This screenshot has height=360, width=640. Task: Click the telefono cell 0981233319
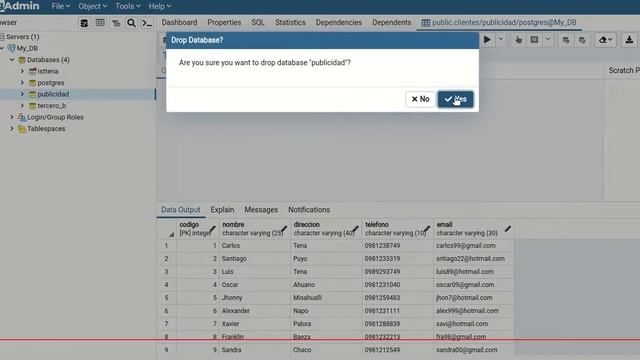pyautogui.click(x=398, y=259)
